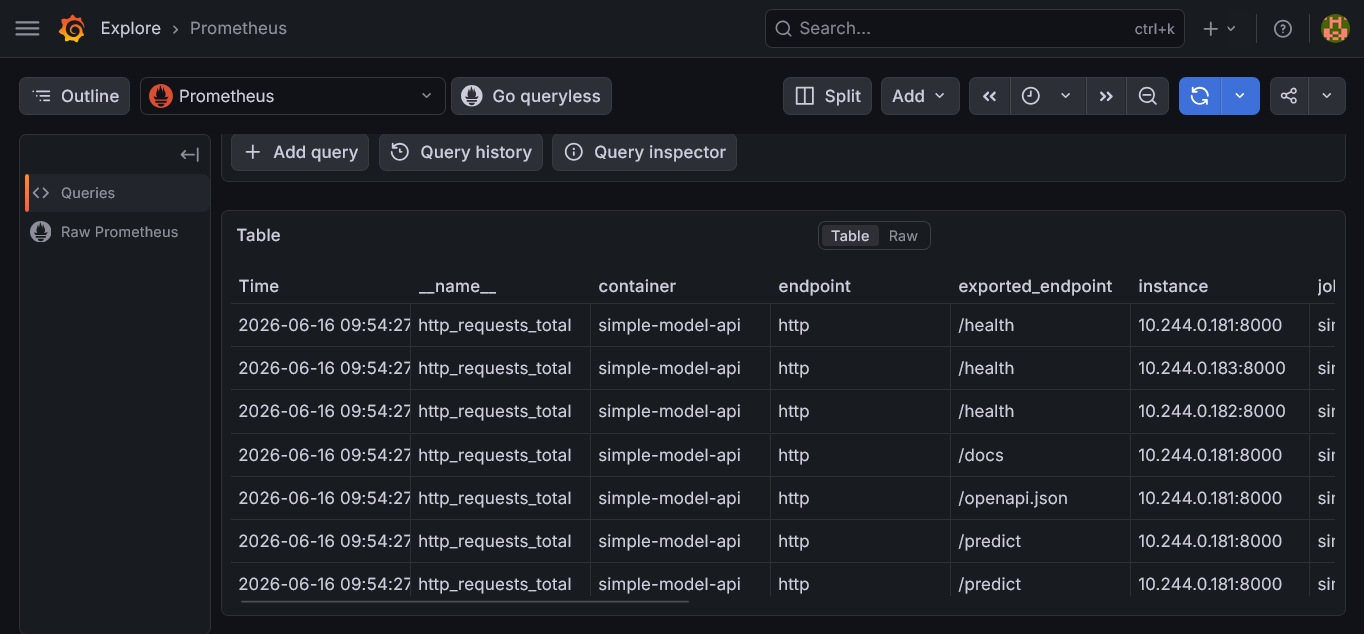Click the Time column header
Image resolution: width=1365 pixels, height=634 pixels.
click(259, 286)
